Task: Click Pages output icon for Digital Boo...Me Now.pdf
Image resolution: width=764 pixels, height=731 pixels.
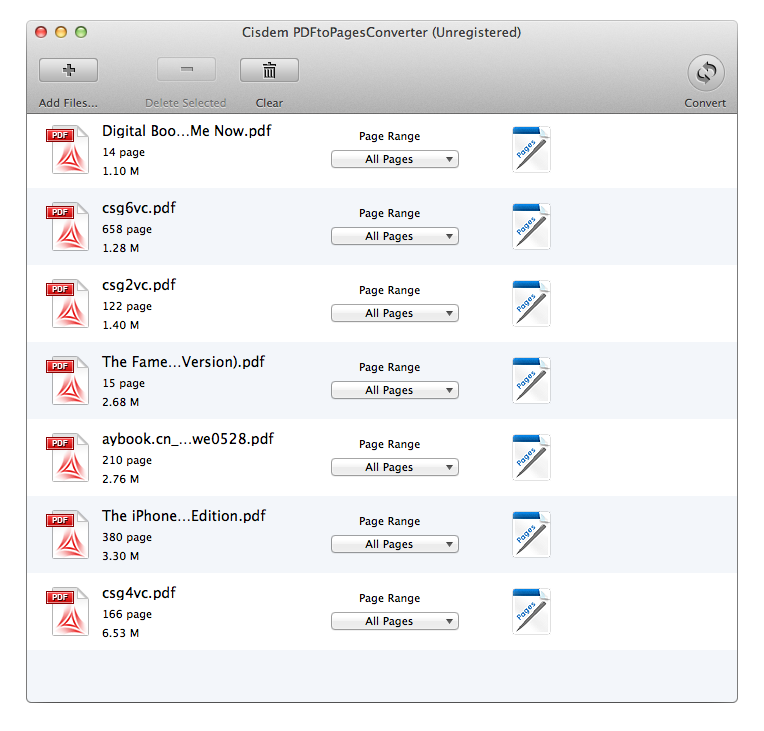Action: (532, 150)
